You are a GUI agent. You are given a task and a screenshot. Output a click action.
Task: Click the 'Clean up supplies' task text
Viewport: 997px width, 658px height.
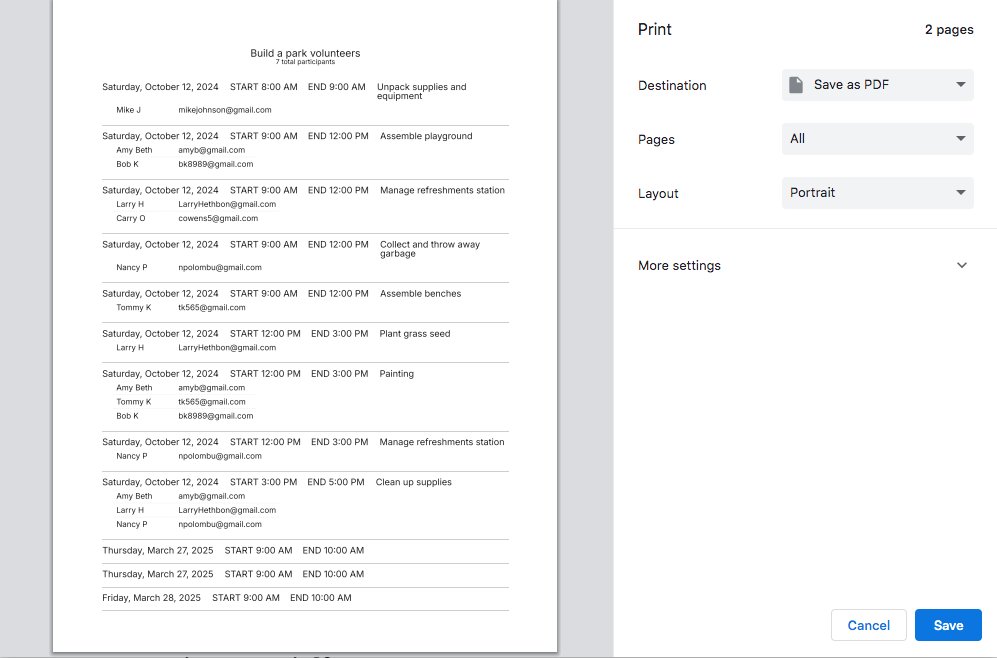(413, 482)
